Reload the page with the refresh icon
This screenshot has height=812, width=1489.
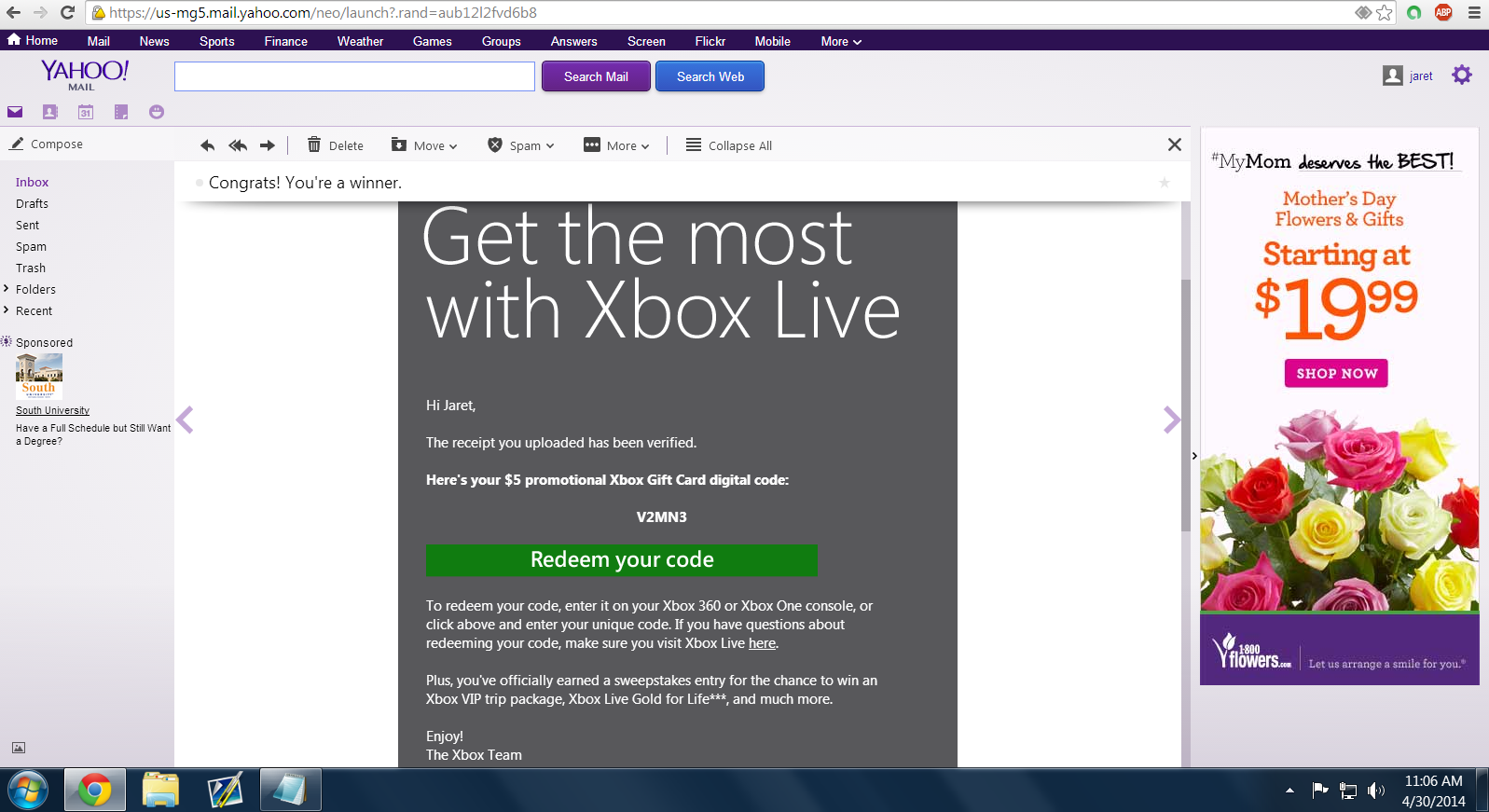tap(67, 12)
